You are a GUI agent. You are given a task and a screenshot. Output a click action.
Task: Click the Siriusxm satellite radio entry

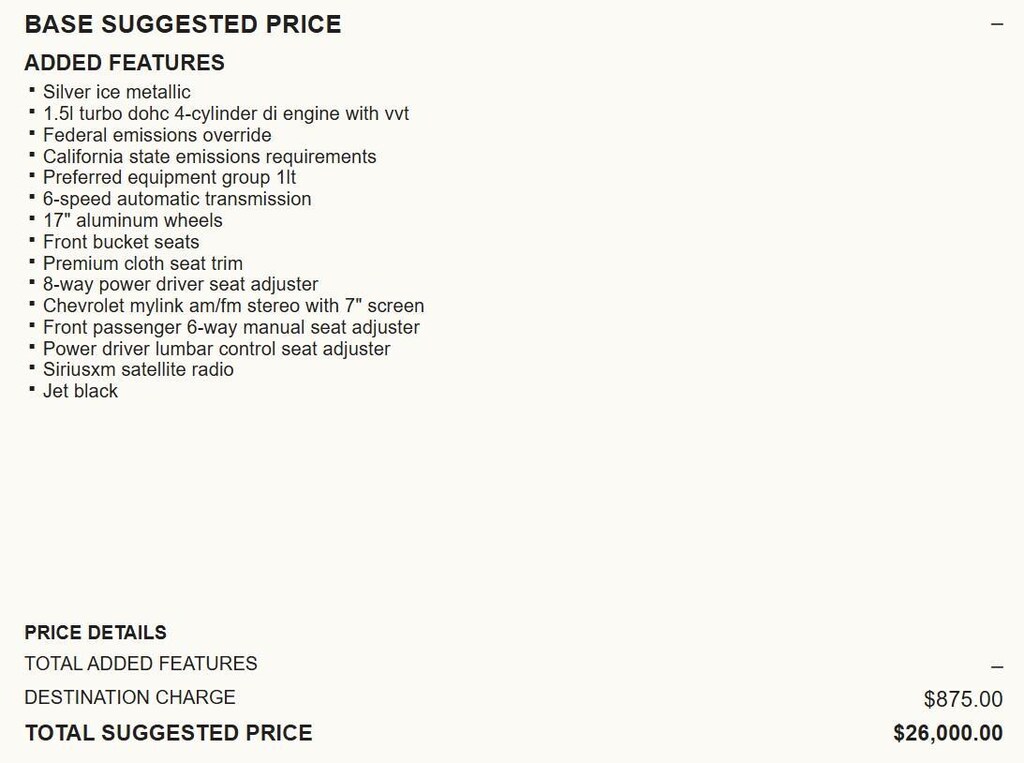tap(138, 370)
